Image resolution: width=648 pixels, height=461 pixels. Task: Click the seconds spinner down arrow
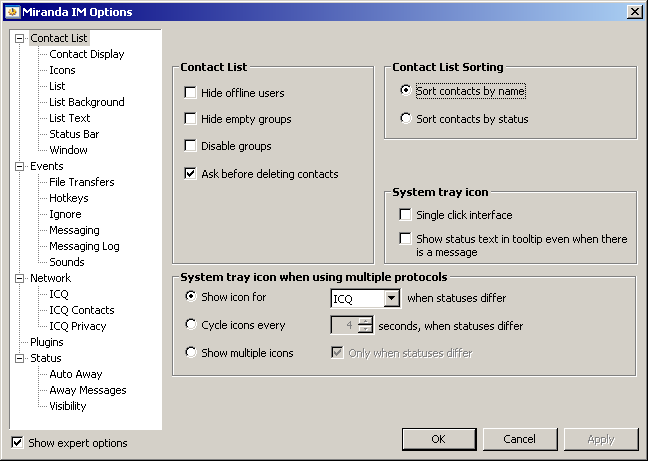pos(365,329)
